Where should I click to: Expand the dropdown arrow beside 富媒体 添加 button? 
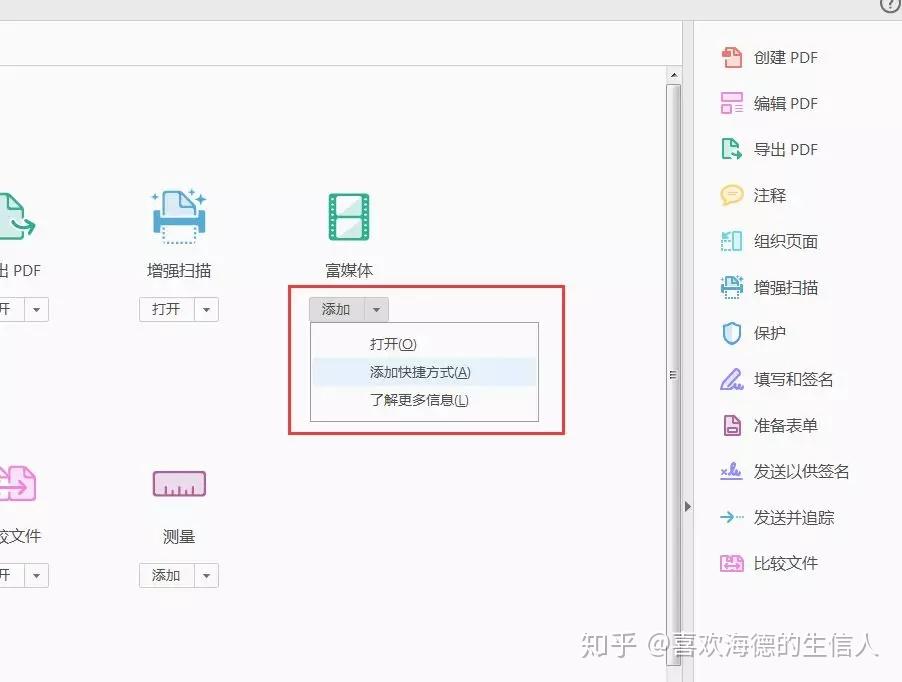(x=376, y=309)
